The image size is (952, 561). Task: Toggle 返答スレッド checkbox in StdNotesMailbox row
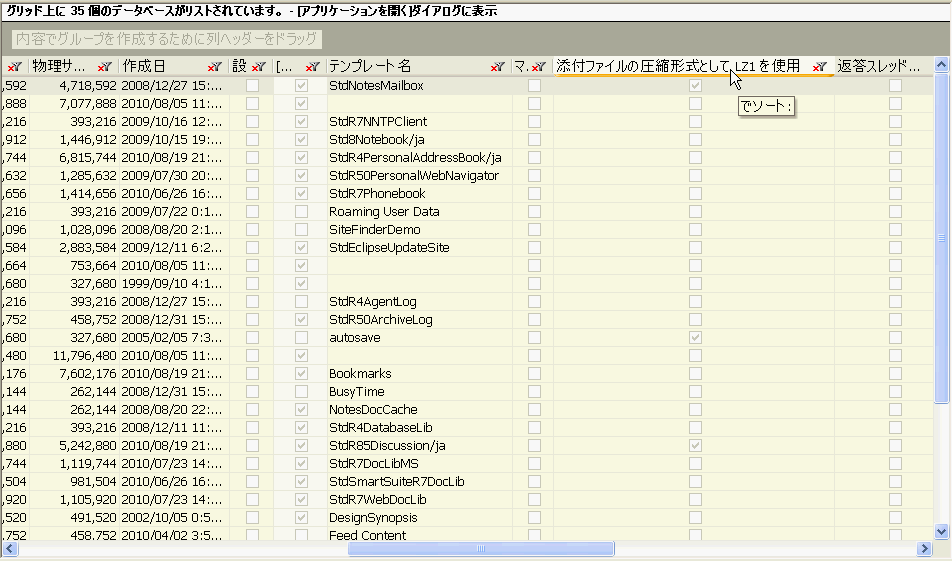click(895, 86)
